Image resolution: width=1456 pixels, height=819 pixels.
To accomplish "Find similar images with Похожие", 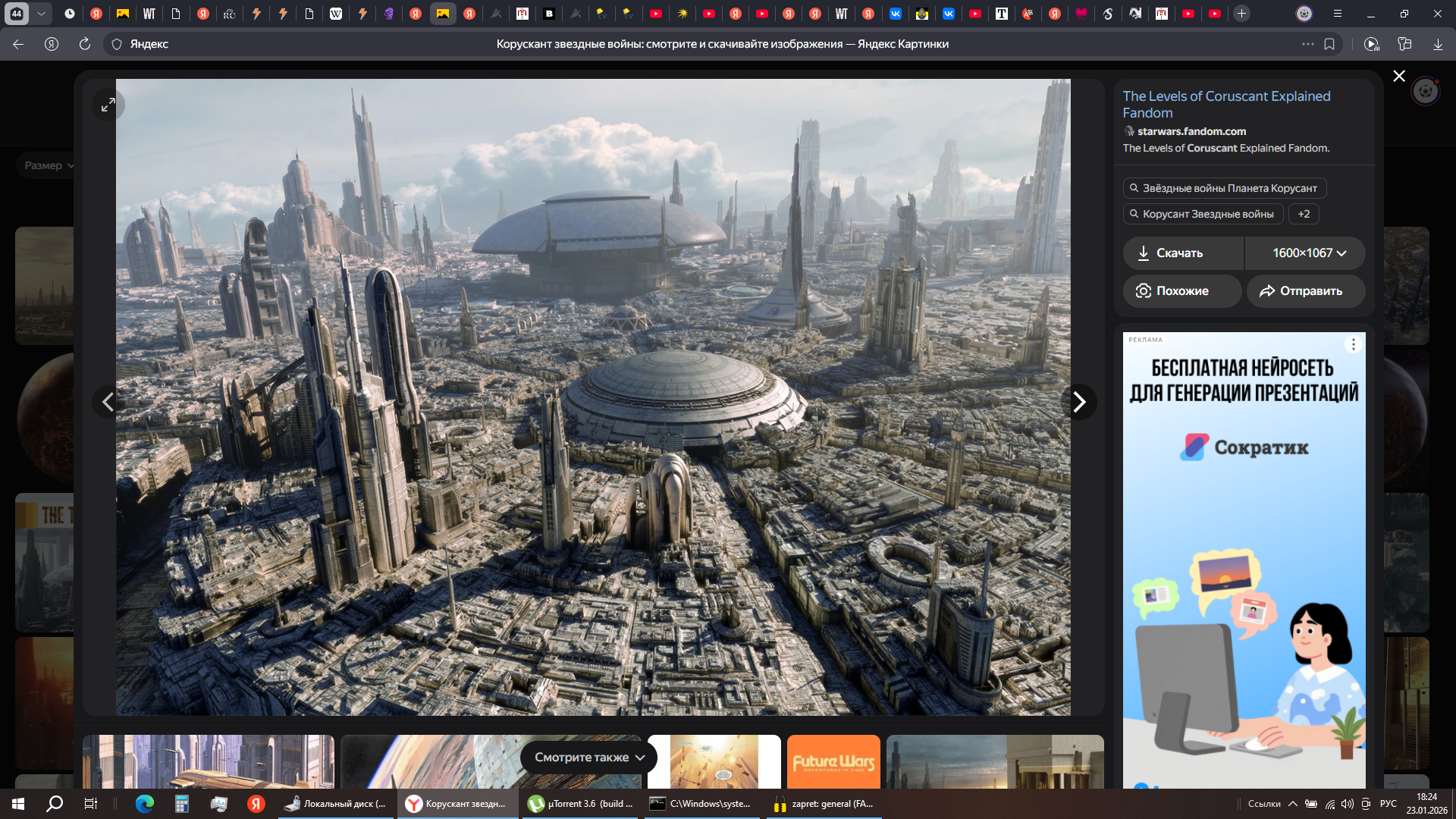I will coord(1181,291).
